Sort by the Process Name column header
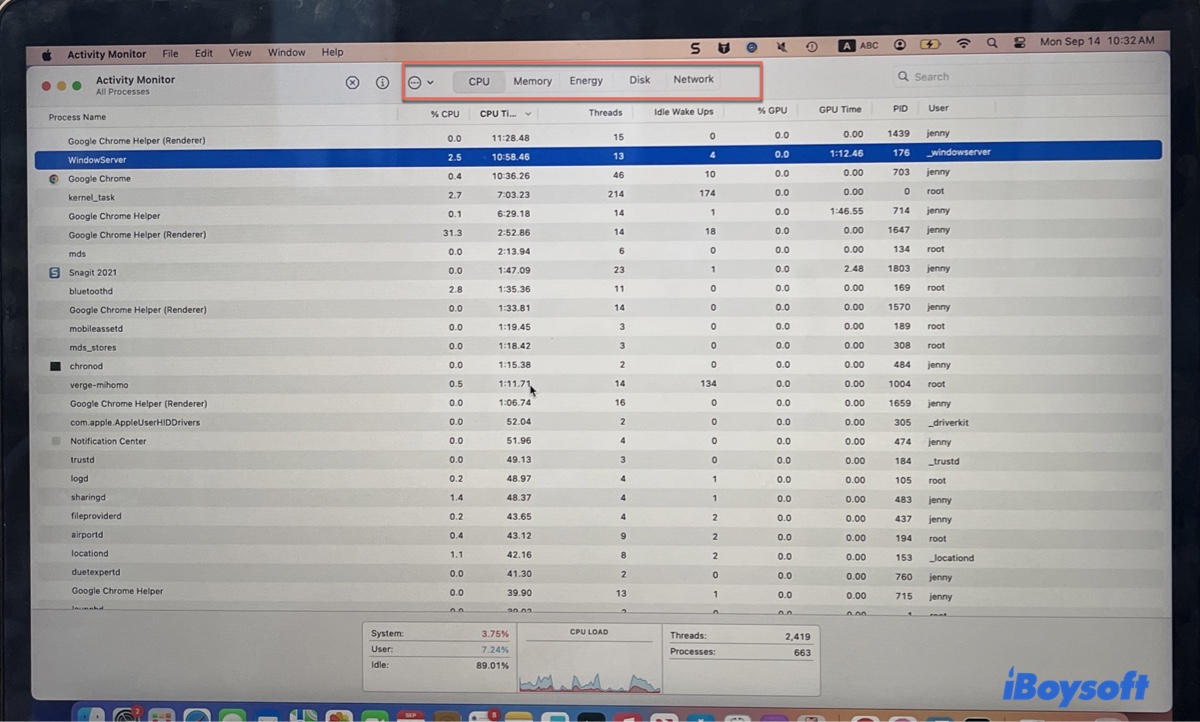 [77, 117]
